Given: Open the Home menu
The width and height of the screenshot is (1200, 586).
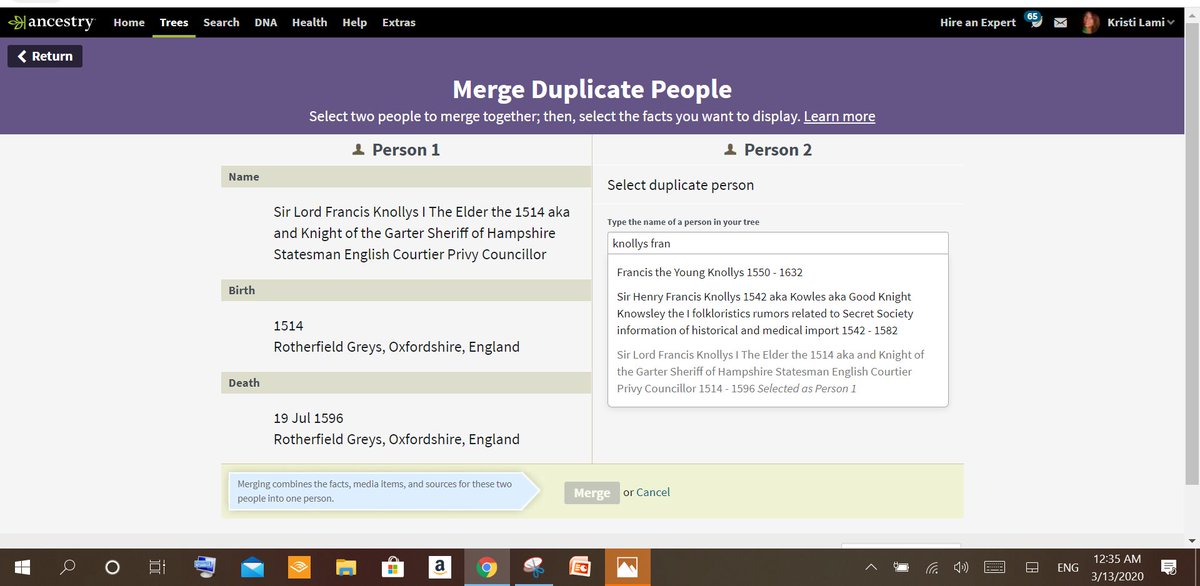Looking at the screenshot, I should [x=129, y=22].
